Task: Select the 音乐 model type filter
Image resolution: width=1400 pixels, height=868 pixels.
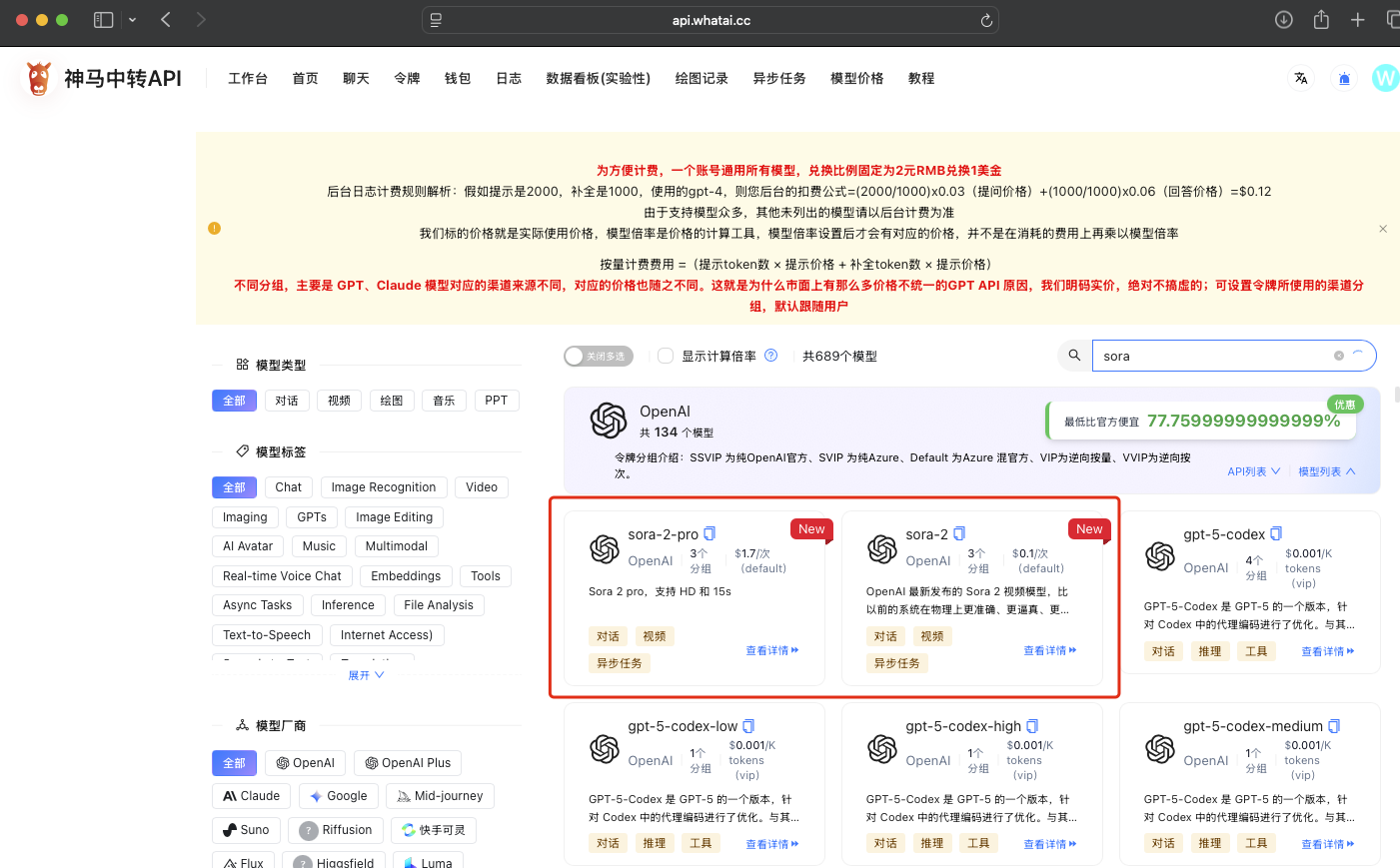Action: pos(445,401)
